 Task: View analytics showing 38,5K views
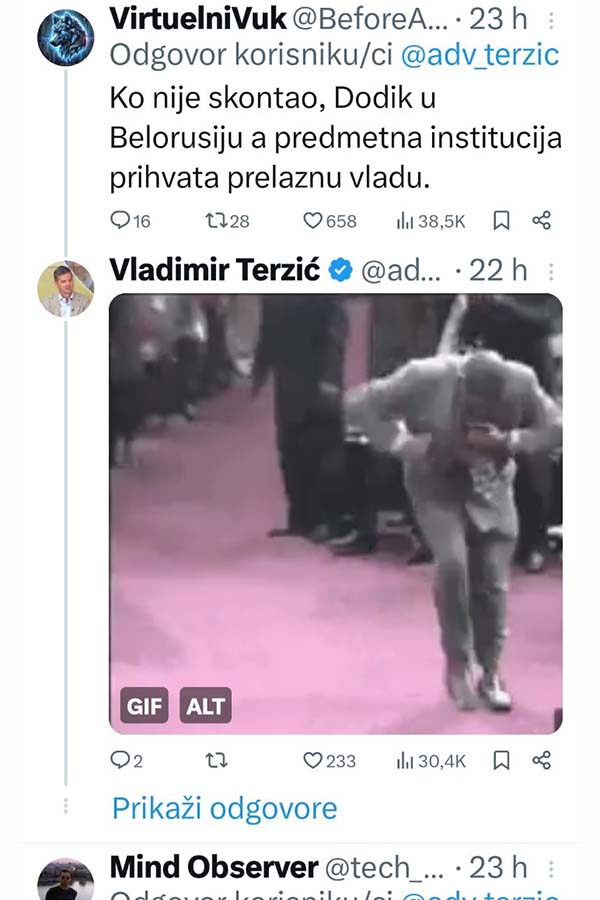pyautogui.click(x=430, y=220)
